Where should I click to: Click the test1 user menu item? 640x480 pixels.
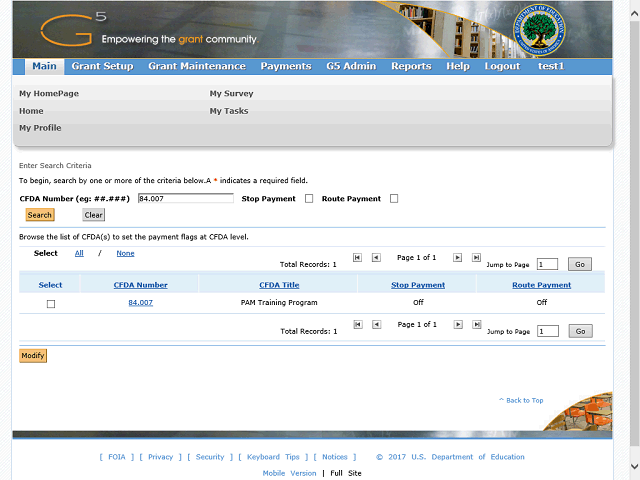click(551, 66)
